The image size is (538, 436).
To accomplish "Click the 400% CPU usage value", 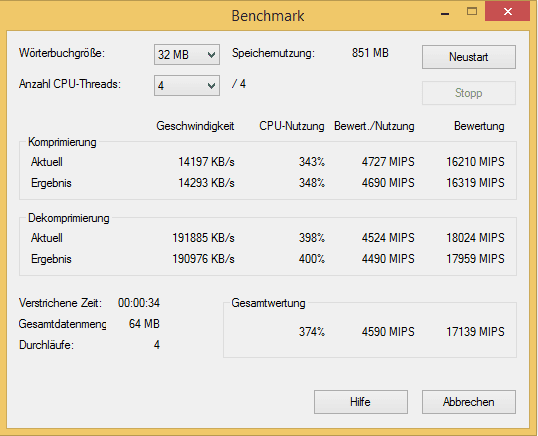I will [x=312, y=259].
